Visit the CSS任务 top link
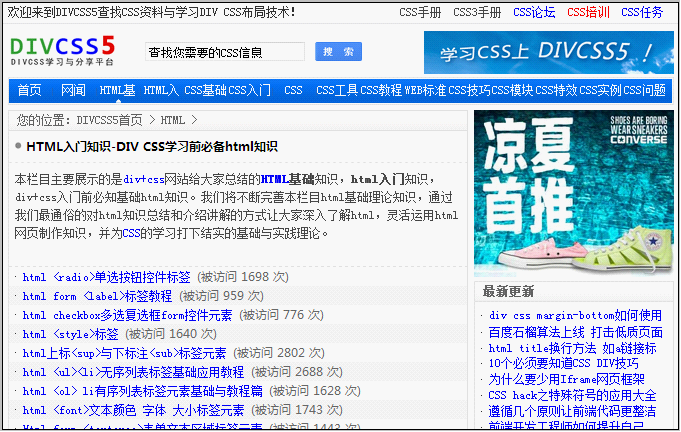The height and width of the screenshot is (432, 681). pos(641,13)
